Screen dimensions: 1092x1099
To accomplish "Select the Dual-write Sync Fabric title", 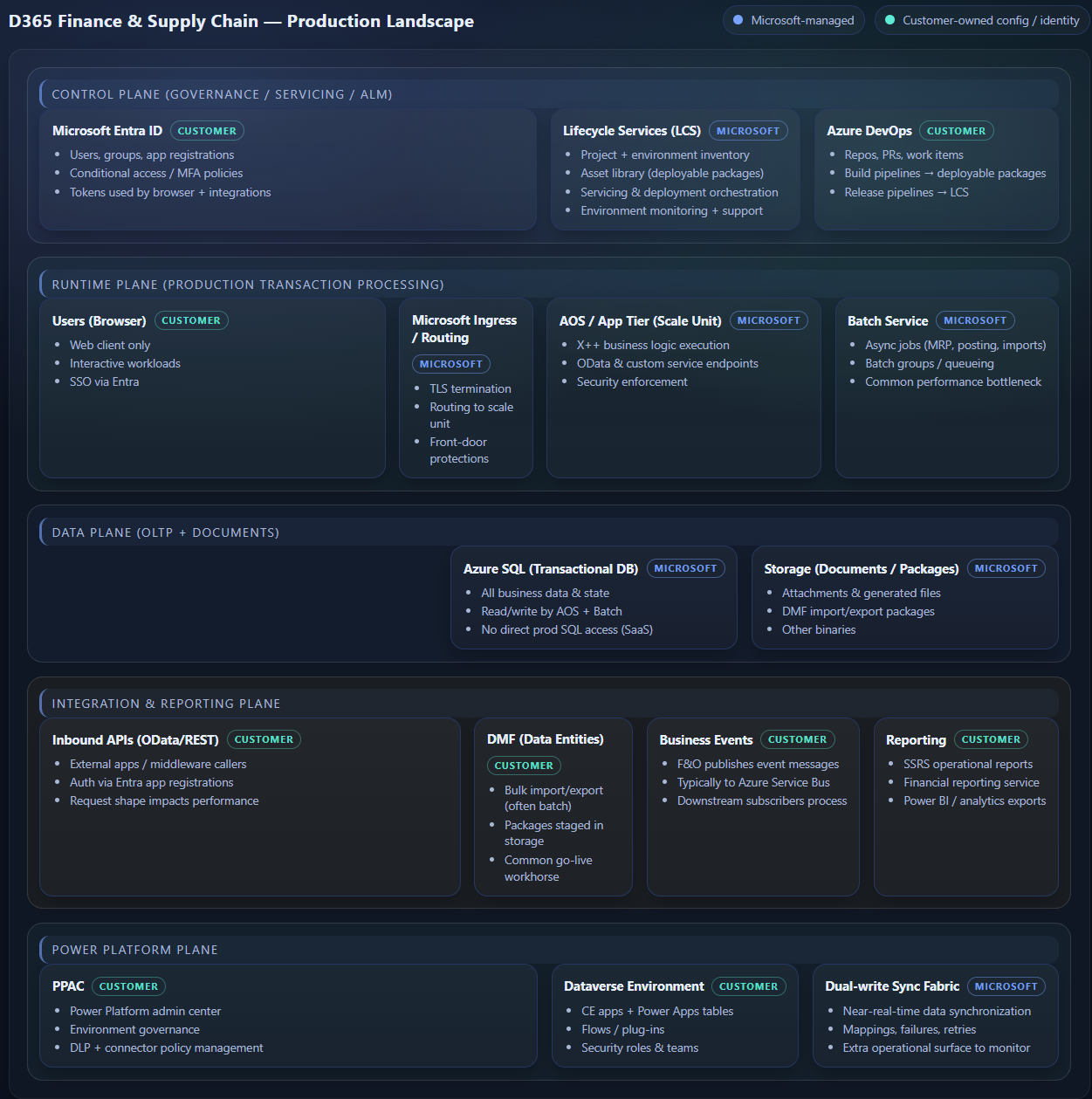I will pos(892,986).
